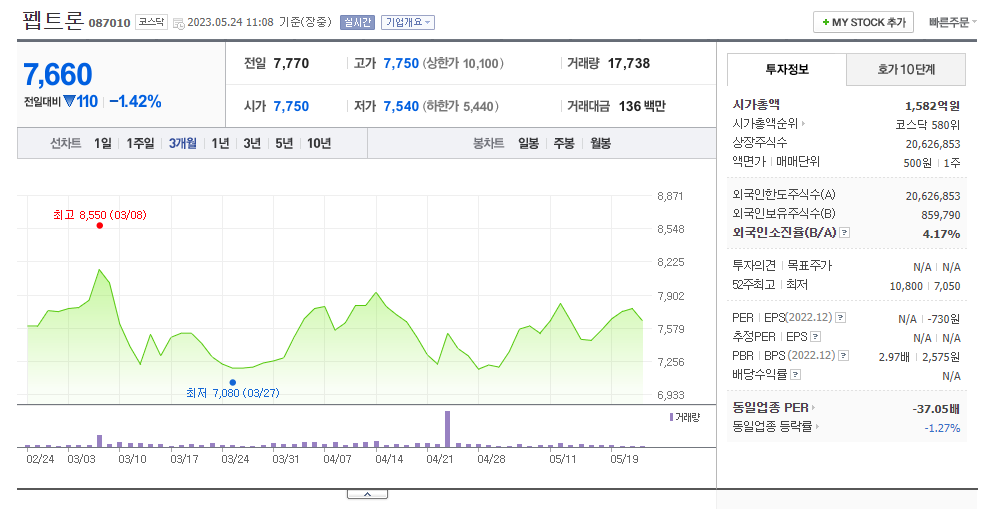This screenshot has width=990, height=509.
Task: Click the 외국인소진율 value 4.17%
Action: click(x=941, y=234)
